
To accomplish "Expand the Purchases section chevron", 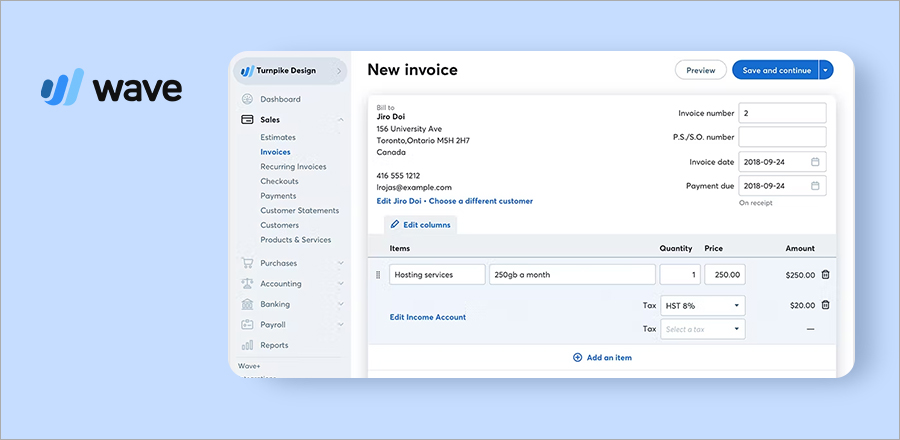I will 340,263.
